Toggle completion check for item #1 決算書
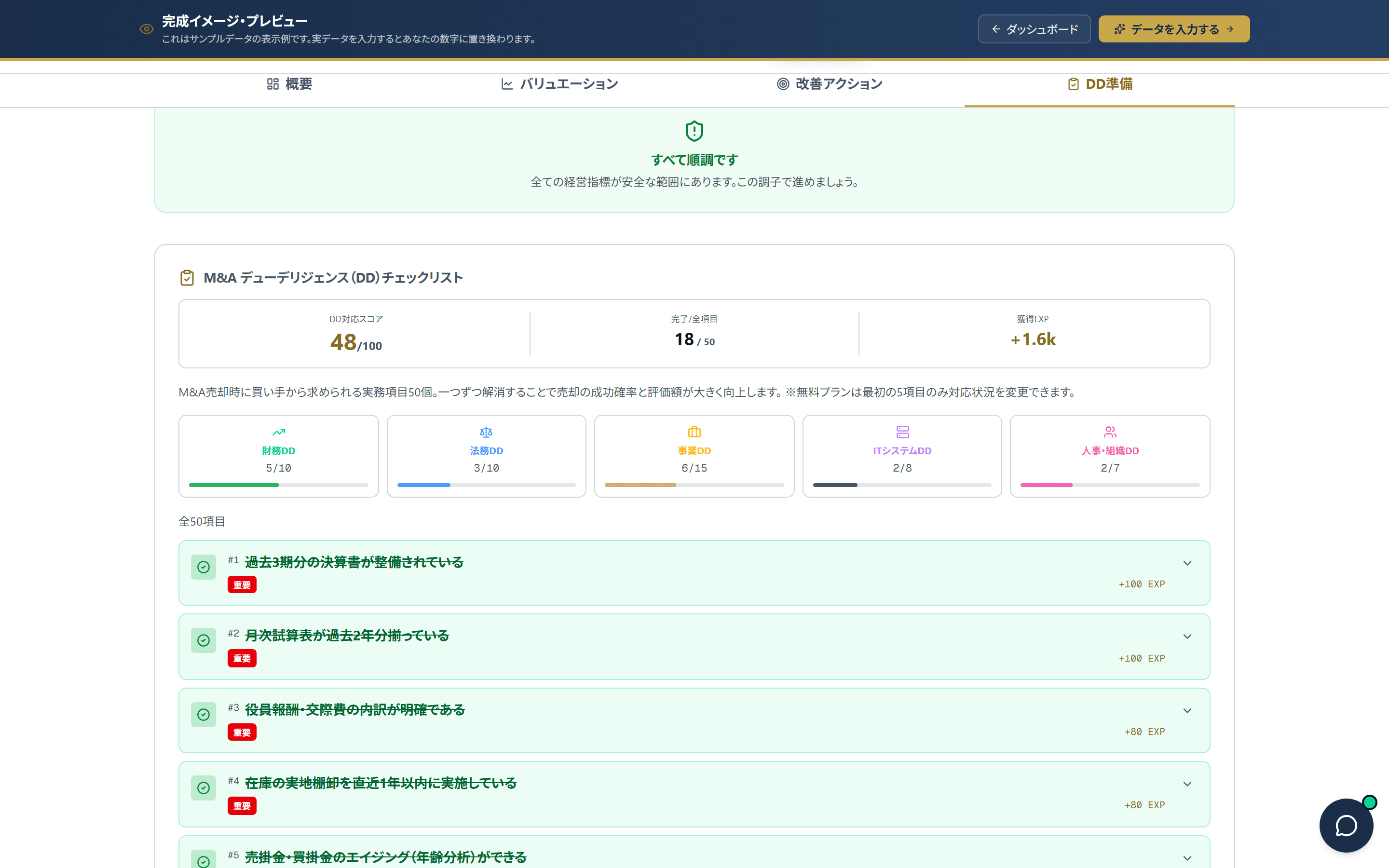The width and height of the screenshot is (1389, 868). coord(204,567)
